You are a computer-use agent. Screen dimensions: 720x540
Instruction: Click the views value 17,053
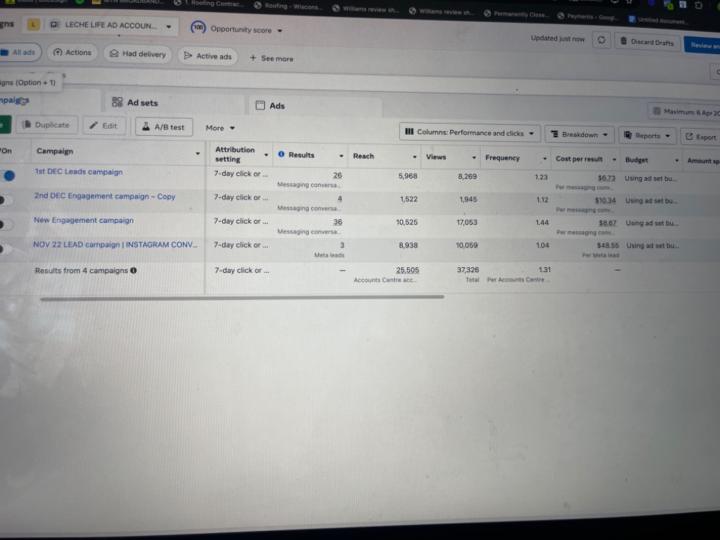(467, 222)
